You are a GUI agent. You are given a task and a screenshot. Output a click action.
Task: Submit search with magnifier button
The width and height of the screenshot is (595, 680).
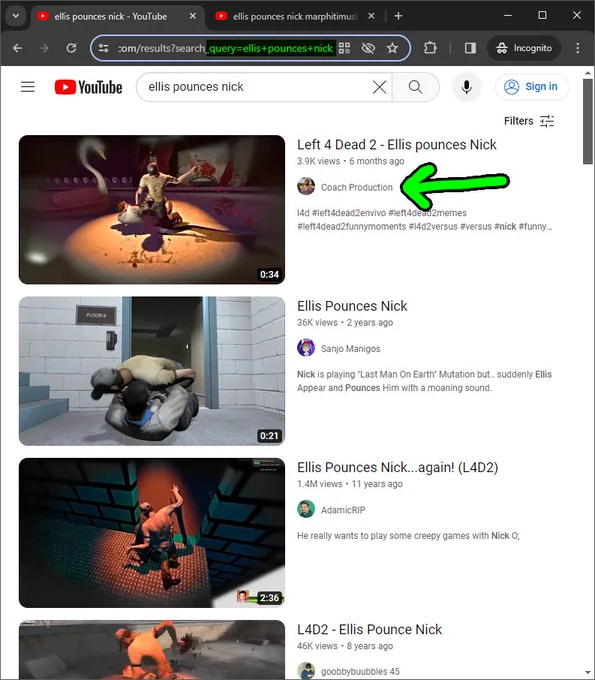[415, 87]
